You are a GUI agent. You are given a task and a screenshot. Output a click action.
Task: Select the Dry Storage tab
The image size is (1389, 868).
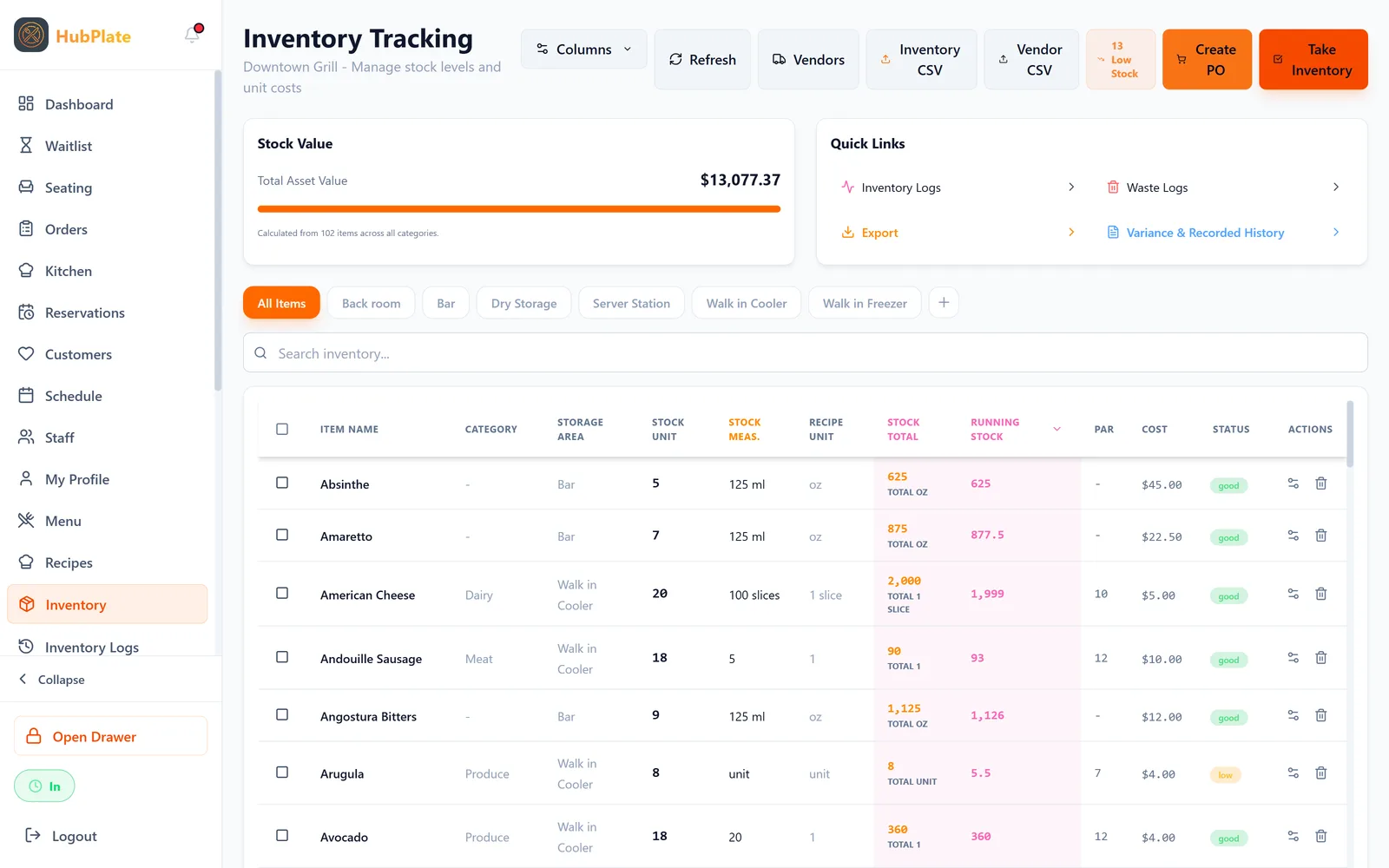[523, 303]
